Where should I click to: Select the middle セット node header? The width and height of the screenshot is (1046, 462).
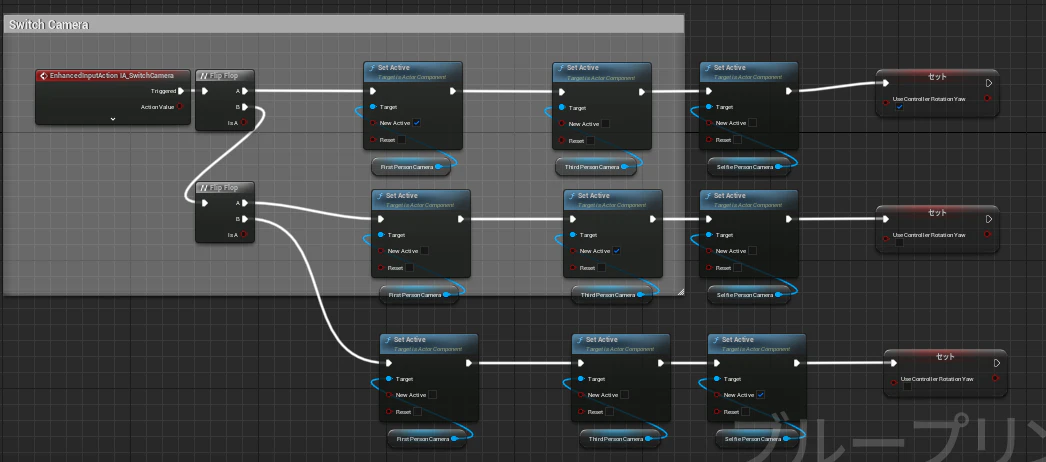coord(937,212)
